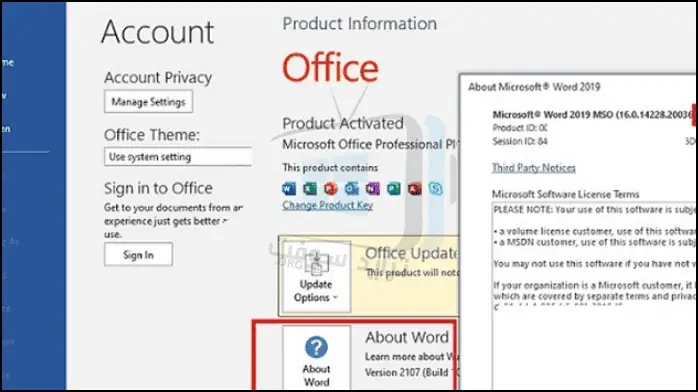Screen dimensions: 698x392
Task: Click the Office Updates heading
Action: click(411, 253)
